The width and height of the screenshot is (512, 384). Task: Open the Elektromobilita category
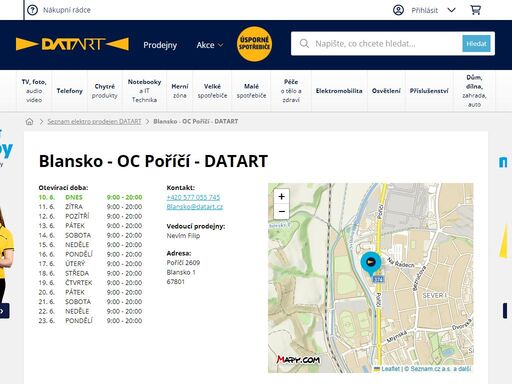pyautogui.click(x=339, y=91)
